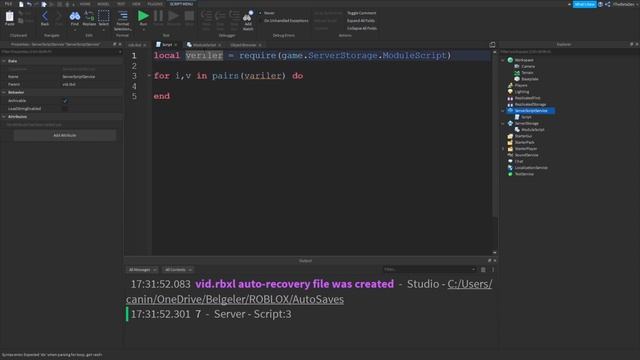Click Toggle Comment action
Screen dimensions: 640x360
[361, 13]
